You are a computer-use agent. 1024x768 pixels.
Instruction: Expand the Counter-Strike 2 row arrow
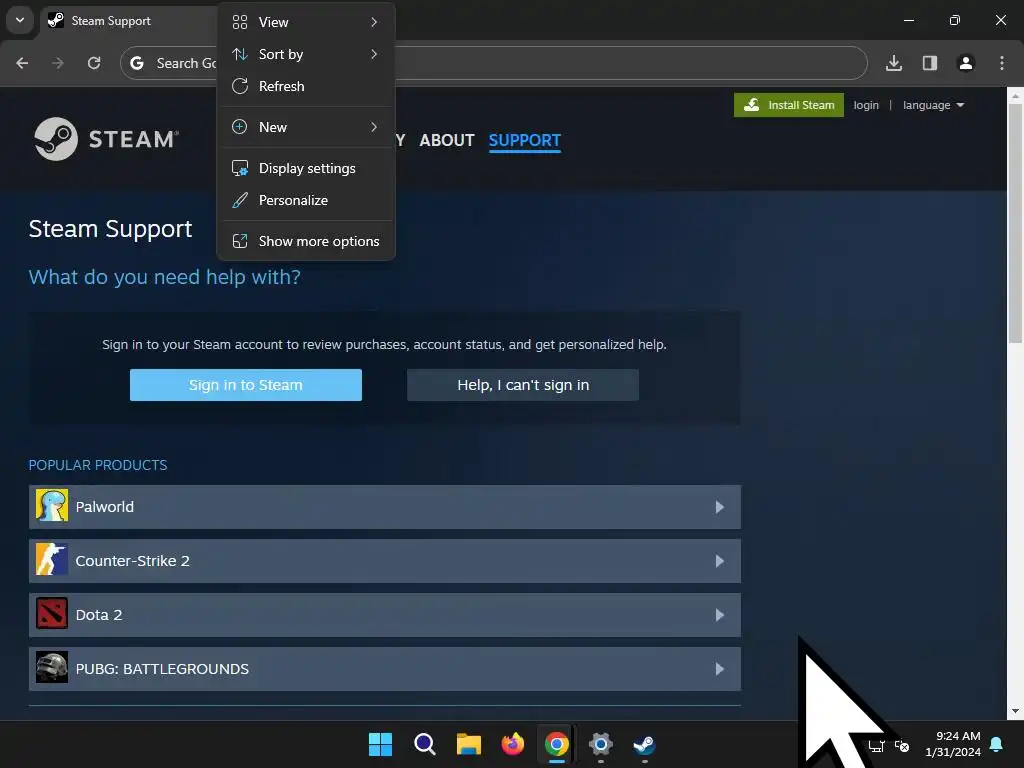[720, 561]
